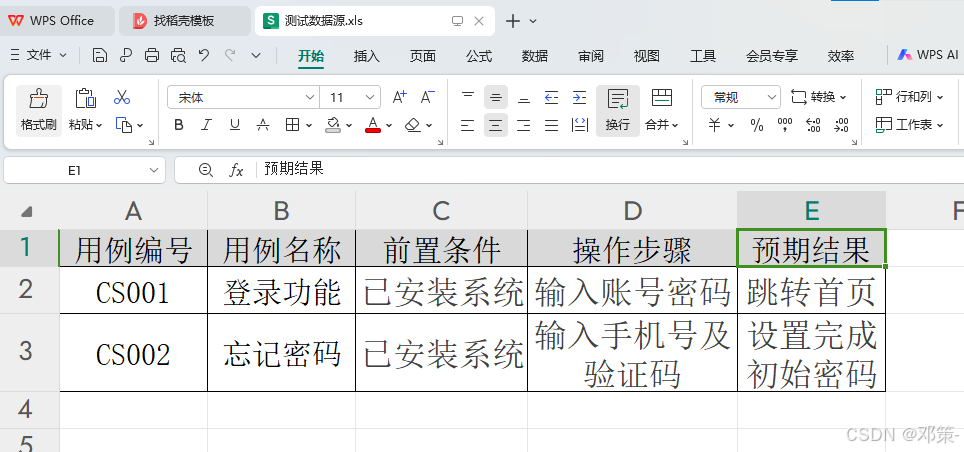This screenshot has width=964, height=452.
Task: Switch to the View (视图) tab
Action: [647, 56]
